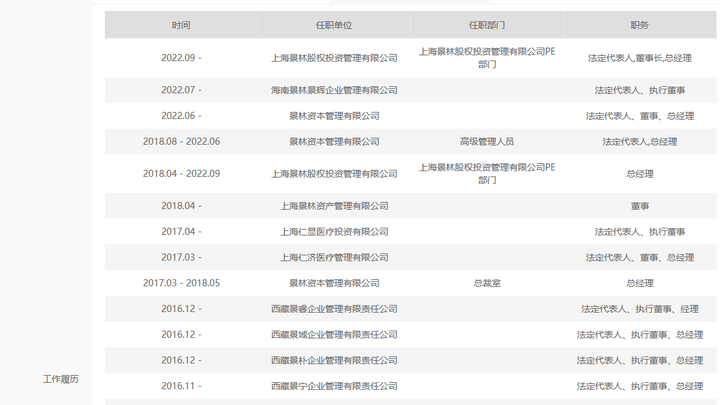Image resolution: width=720 pixels, height=405 pixels.
Task: Select 法定代表人、执行董事 in the 2017.04 row
Action: (x=640, y=231)
